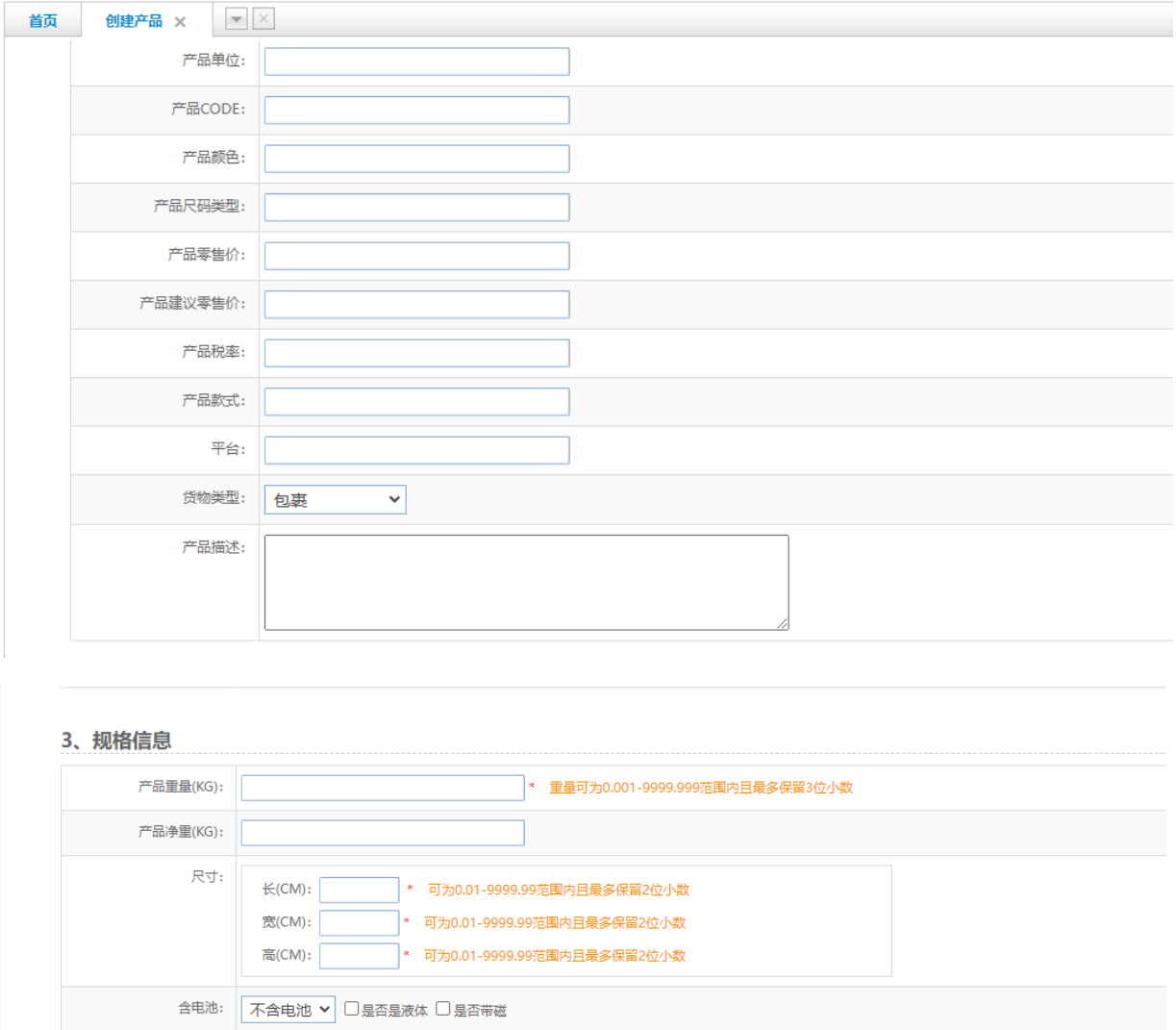This screenshot has width=1176, height=1030.
Task: Open the tab list dropdown arrow icon
Action: (237, 19)
